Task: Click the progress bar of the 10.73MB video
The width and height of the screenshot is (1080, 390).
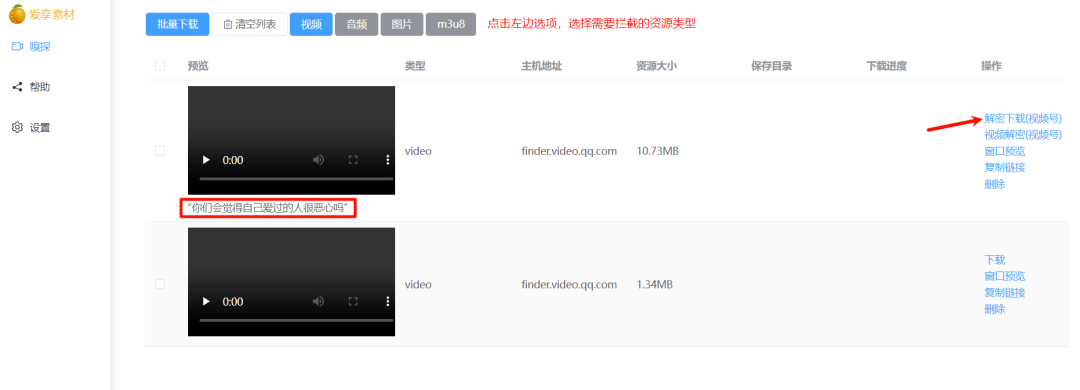Action: (x=295, y=178)
